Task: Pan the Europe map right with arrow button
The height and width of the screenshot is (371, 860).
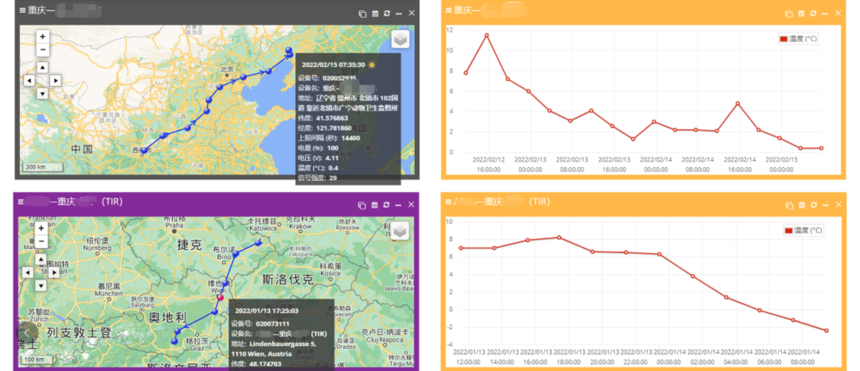Action: pos(54,272)
